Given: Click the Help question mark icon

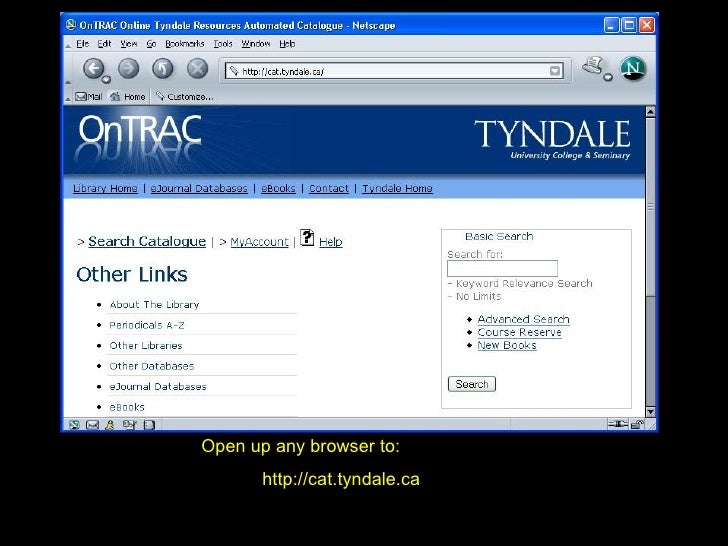Looking at the screenshot, I should pyautogui.click(x=307, y=238).
